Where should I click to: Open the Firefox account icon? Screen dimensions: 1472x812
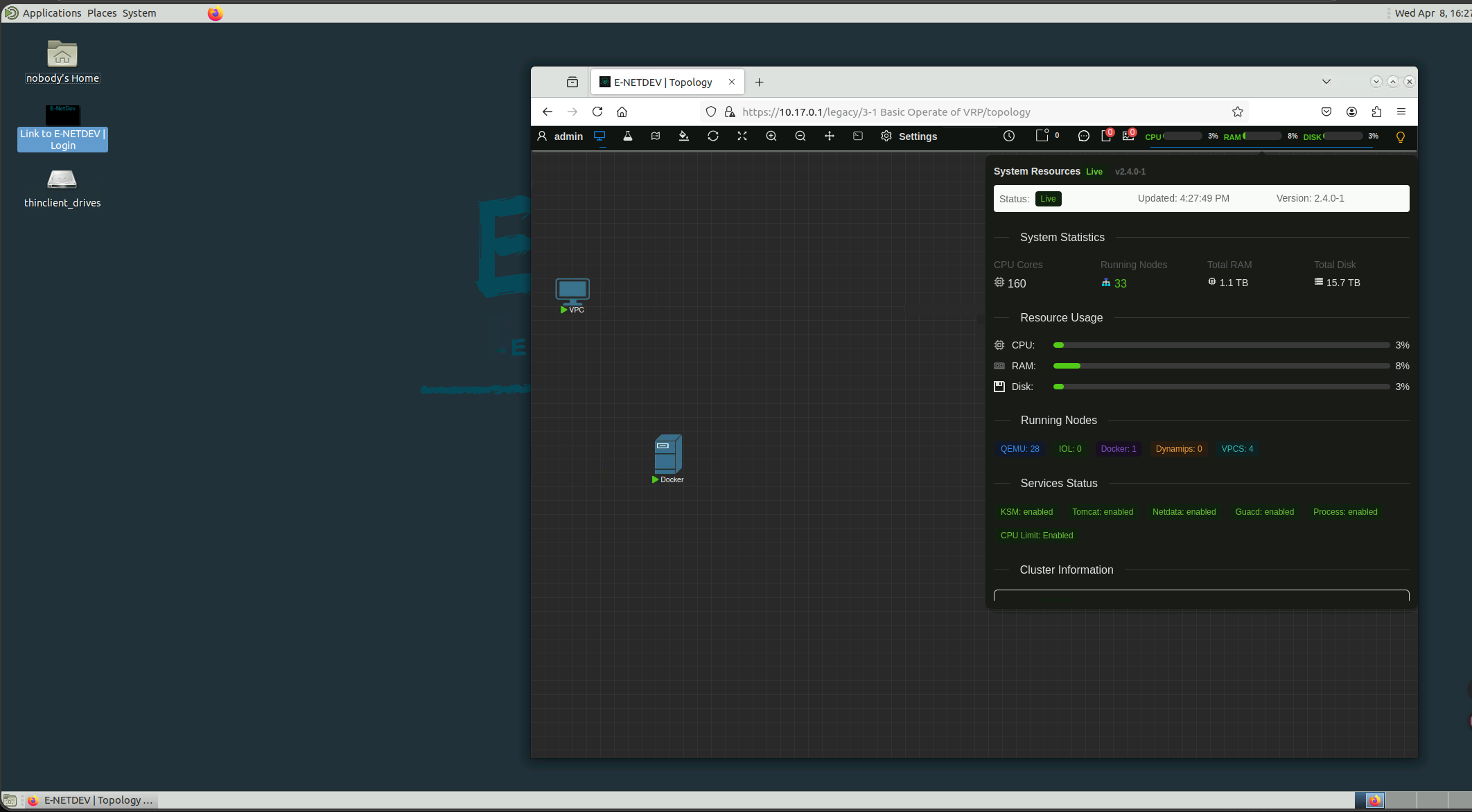pyautogui.click(x=1351, y=112)
